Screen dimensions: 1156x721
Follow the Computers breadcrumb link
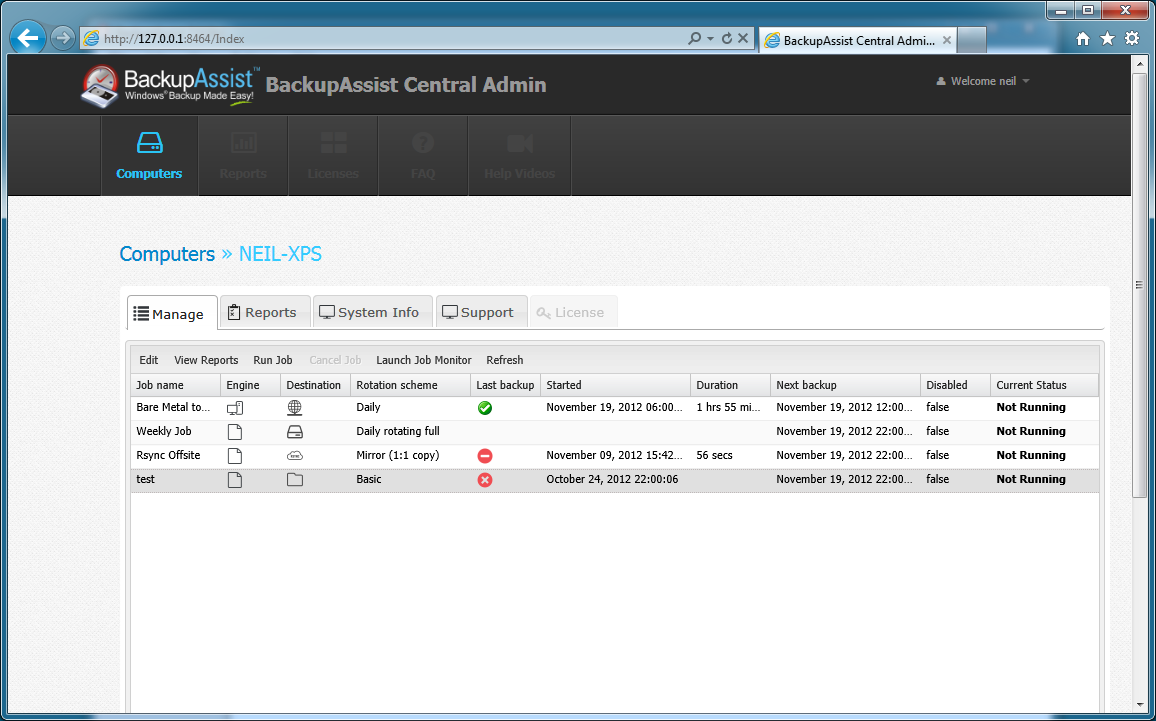click(167, 254)
